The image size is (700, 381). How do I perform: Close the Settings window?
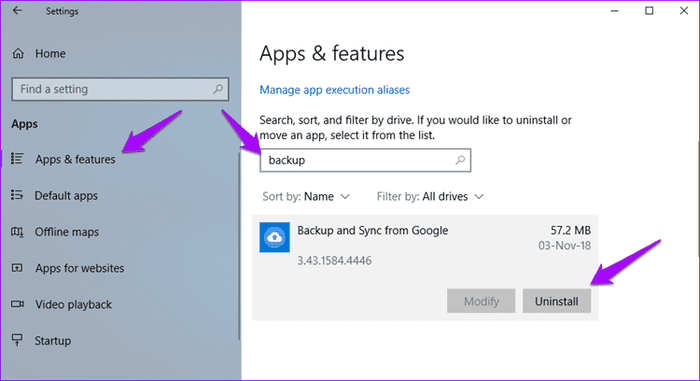click(x=684, y=11)
